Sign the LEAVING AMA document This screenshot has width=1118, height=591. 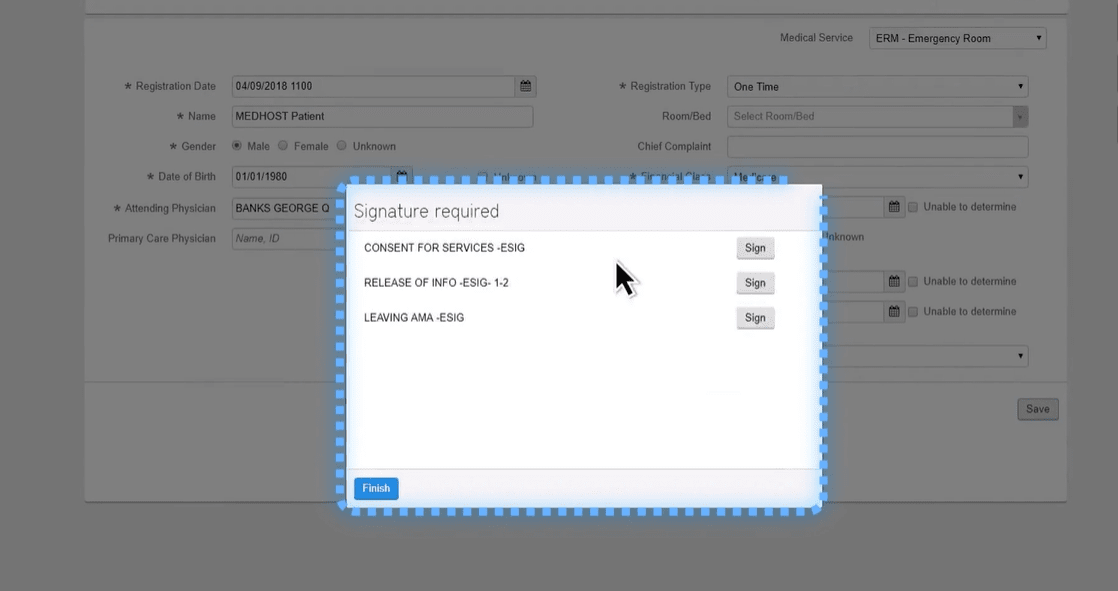point(755,317)
